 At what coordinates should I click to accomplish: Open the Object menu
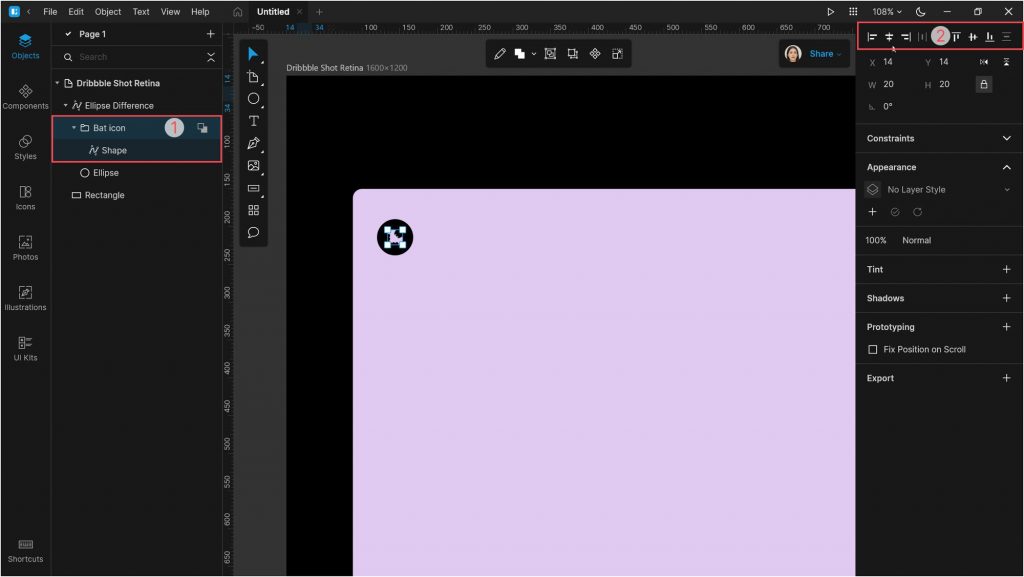click(108, 12)
